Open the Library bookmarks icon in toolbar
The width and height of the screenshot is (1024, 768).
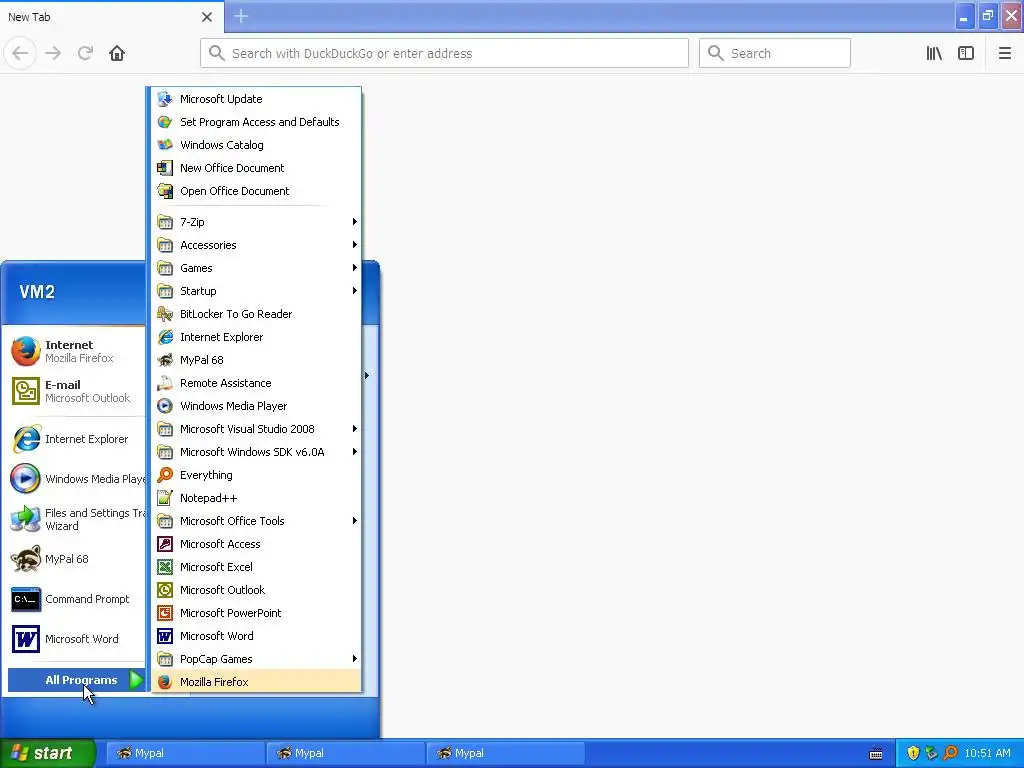pyautogui.click(x=934, y=53)
